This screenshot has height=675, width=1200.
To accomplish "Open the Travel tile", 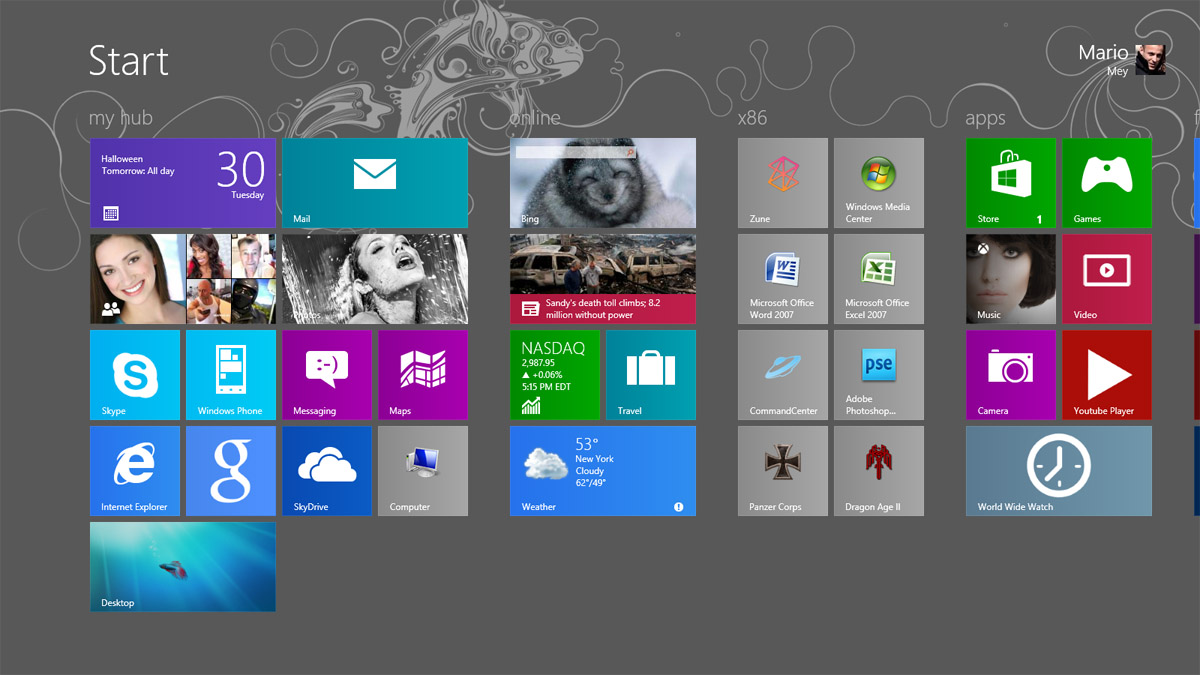I will (x=651, y=375).
